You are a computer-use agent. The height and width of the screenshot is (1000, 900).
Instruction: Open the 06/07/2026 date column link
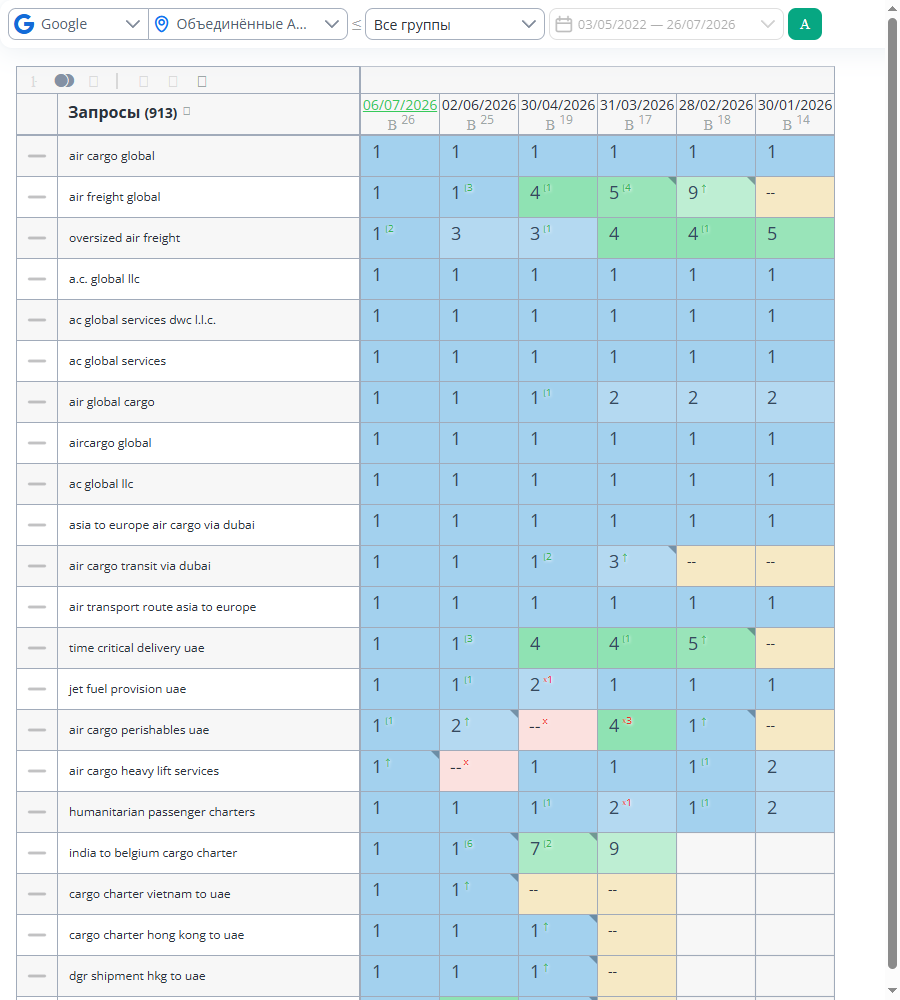[400, 105]
